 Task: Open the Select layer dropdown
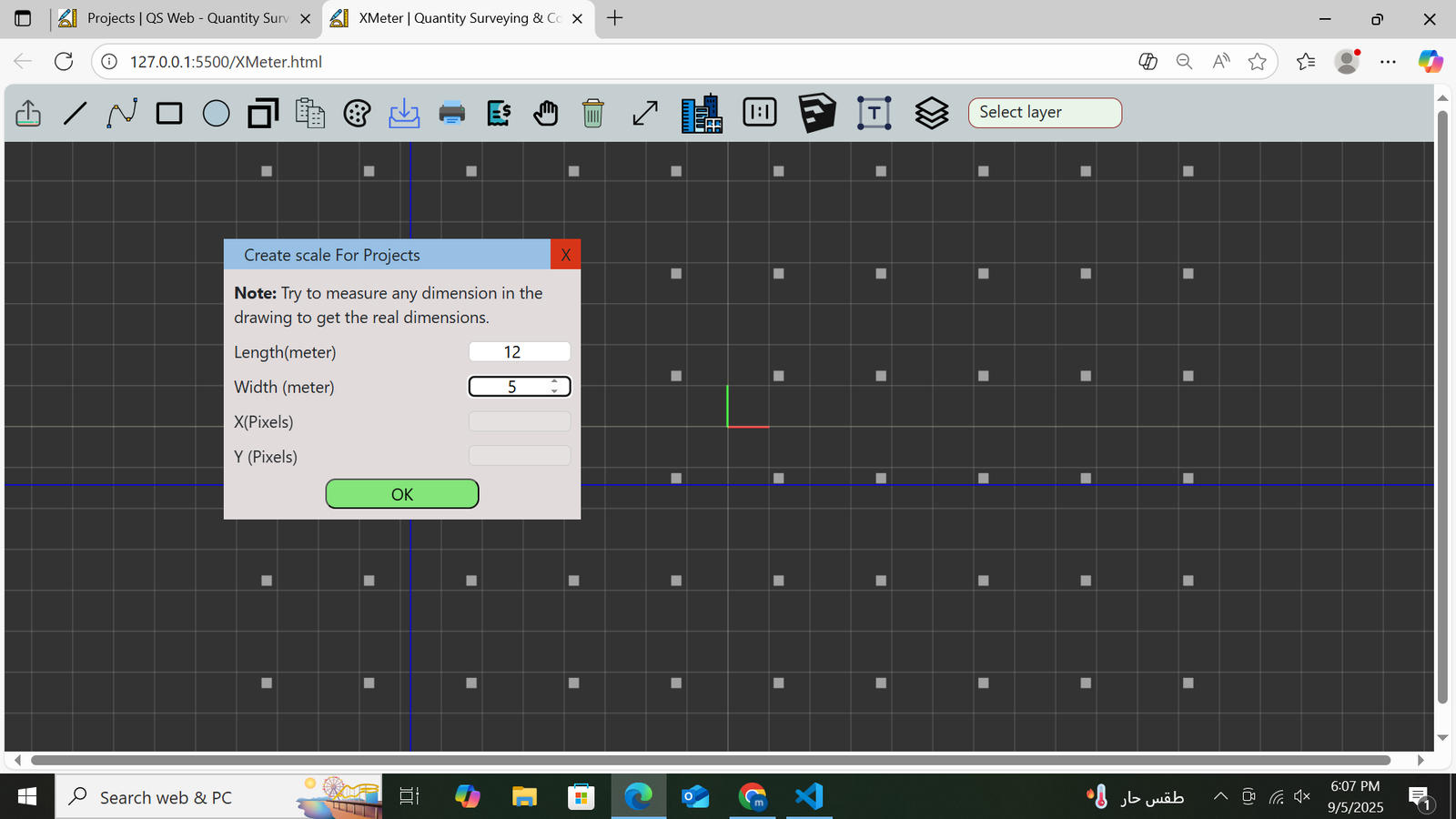click(x=1045, y=112)
